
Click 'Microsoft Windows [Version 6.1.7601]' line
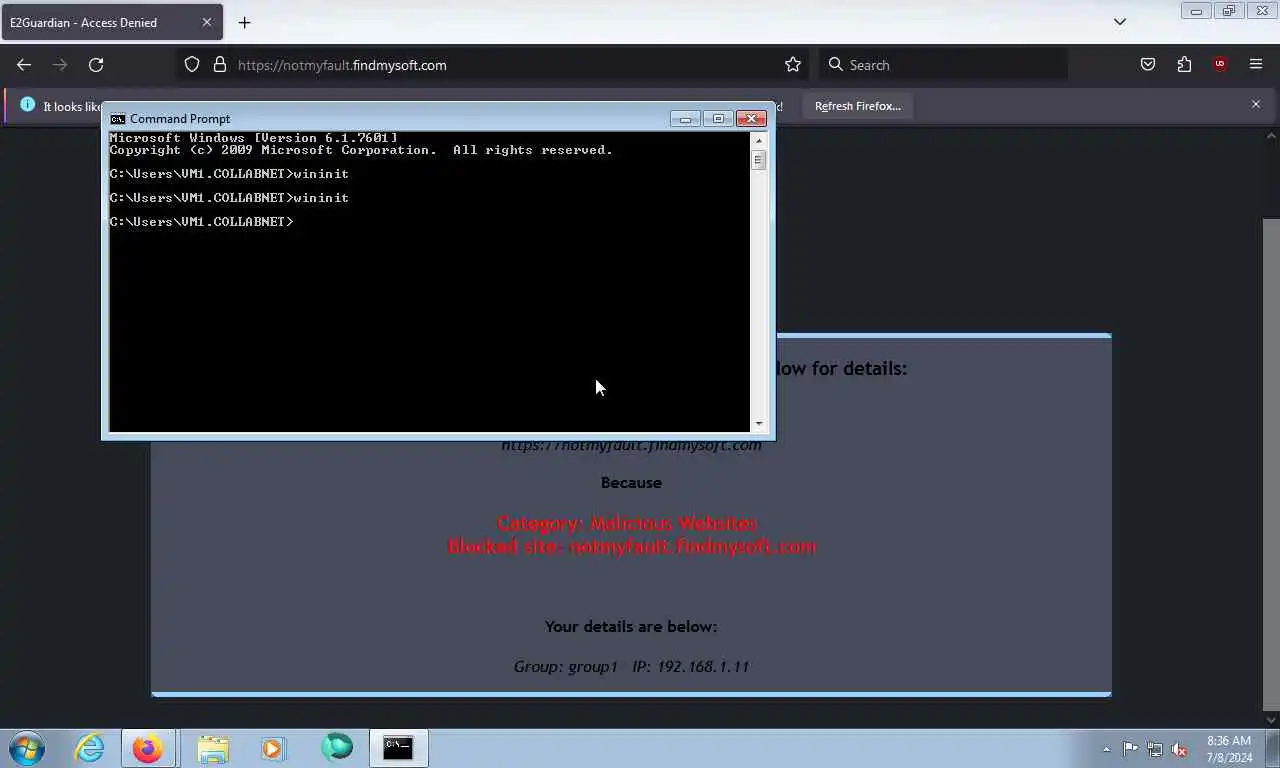point(253,138)
